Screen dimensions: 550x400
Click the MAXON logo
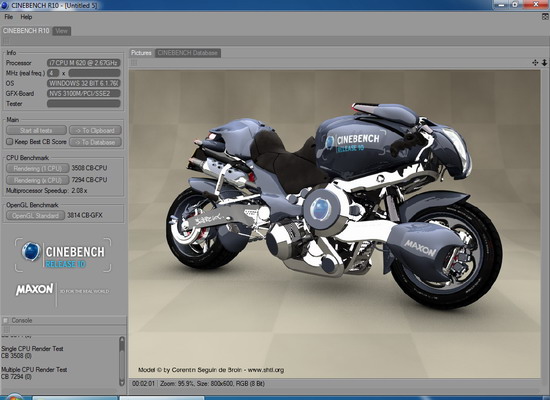tap(34, 289)
